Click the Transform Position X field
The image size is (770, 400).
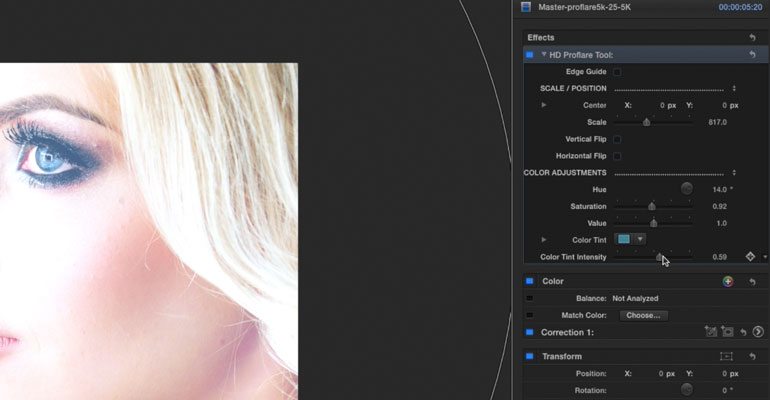click(667, 373)
